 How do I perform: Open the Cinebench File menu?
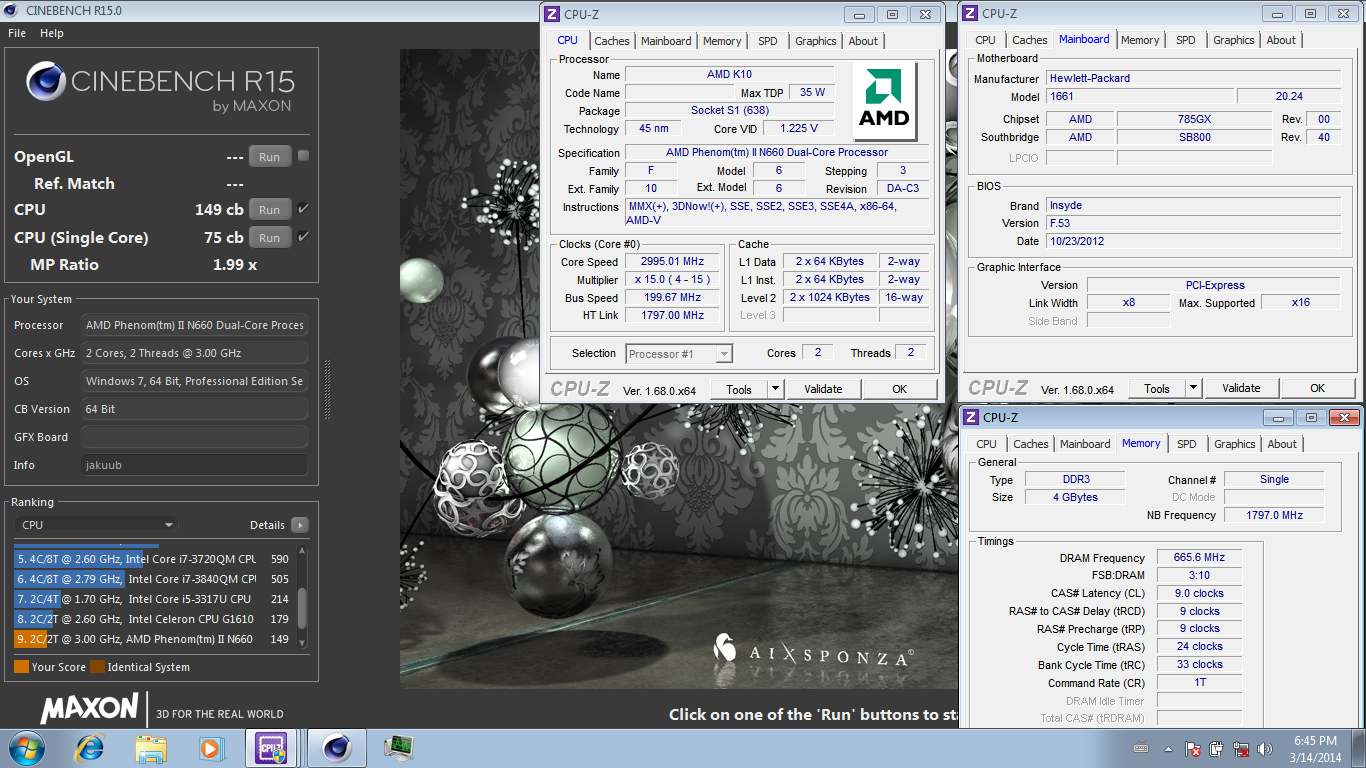(x=16, y=33)
